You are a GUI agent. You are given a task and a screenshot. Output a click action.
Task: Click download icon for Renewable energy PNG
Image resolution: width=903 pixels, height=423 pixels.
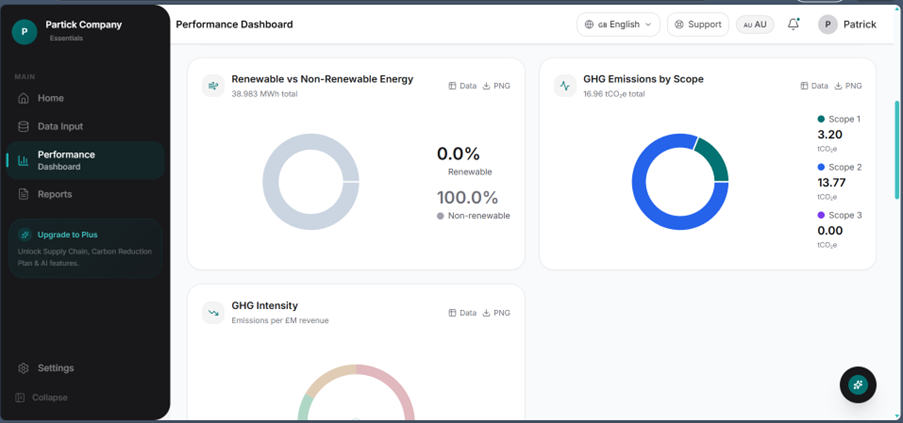pyautogui.click(x=486, y=86)
